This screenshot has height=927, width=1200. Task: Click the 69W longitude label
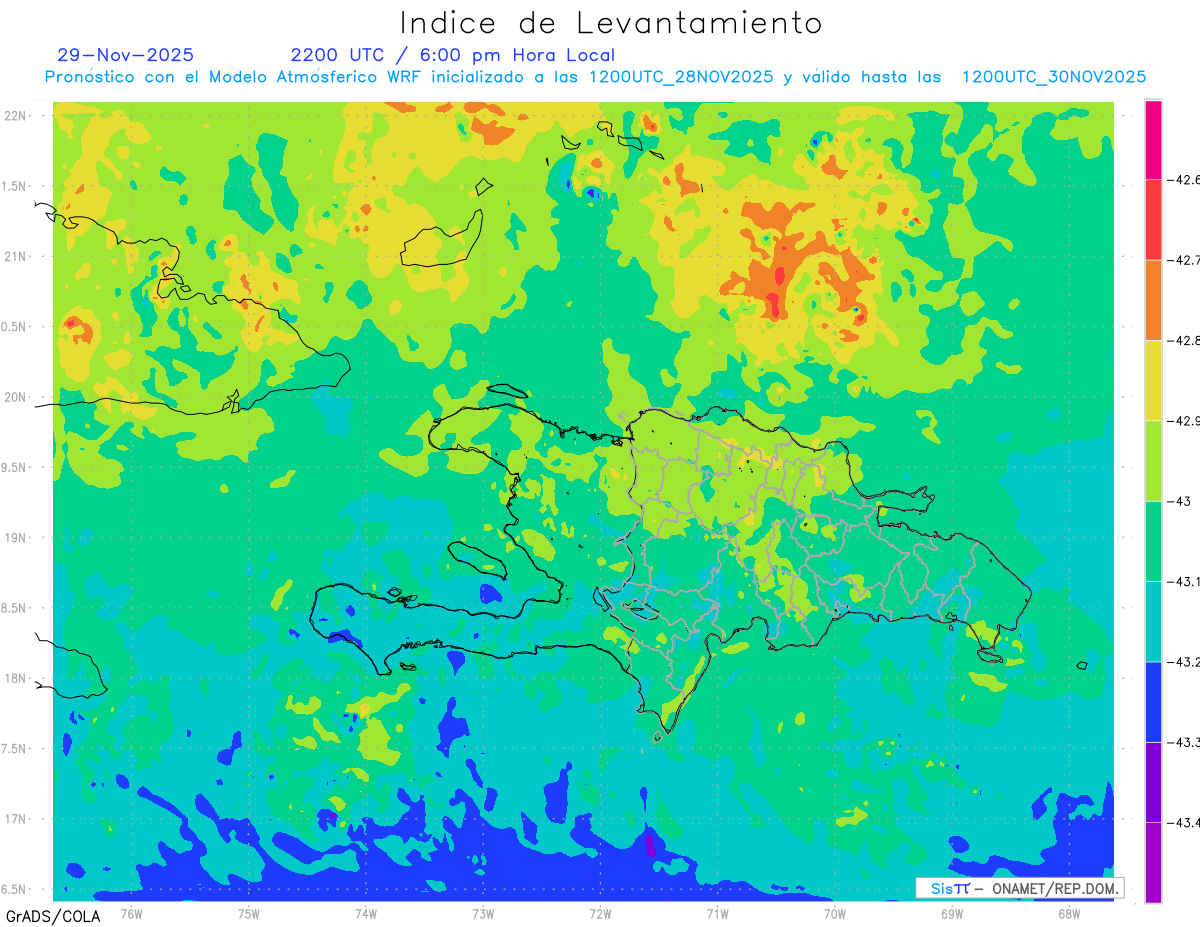[x=951, y=913]
